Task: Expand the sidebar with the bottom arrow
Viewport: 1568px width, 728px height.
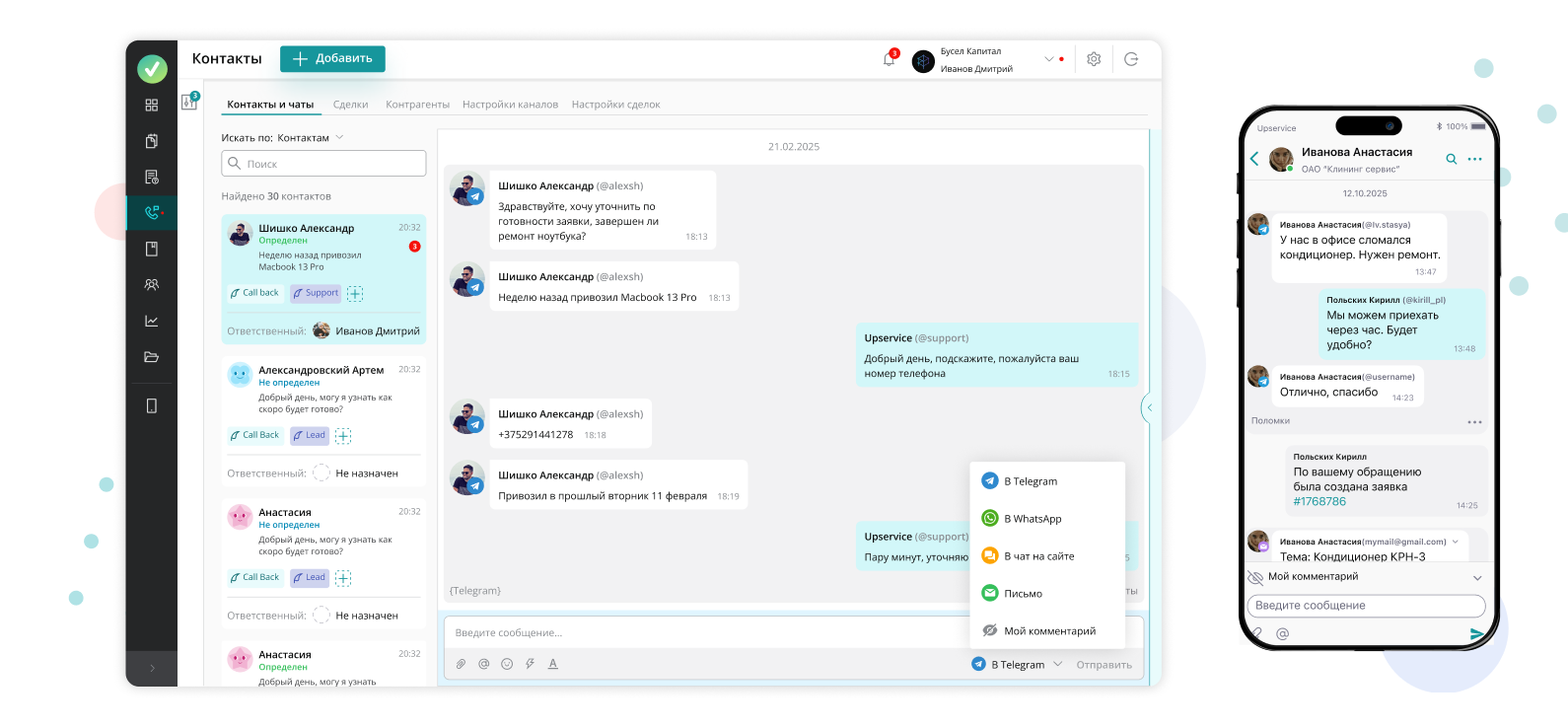Action: coord(152,668)
